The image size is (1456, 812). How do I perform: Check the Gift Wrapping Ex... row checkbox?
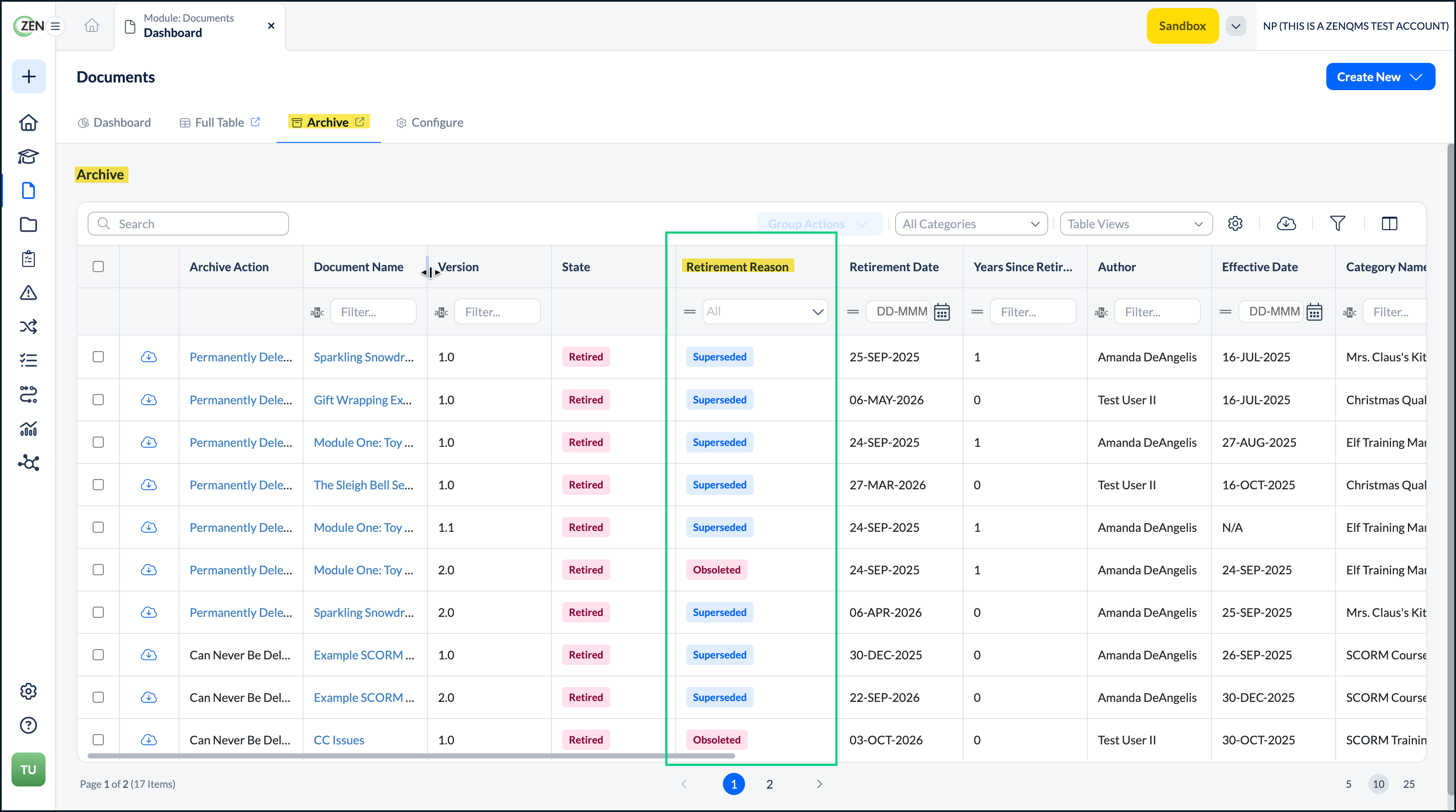tap(98, 400)
